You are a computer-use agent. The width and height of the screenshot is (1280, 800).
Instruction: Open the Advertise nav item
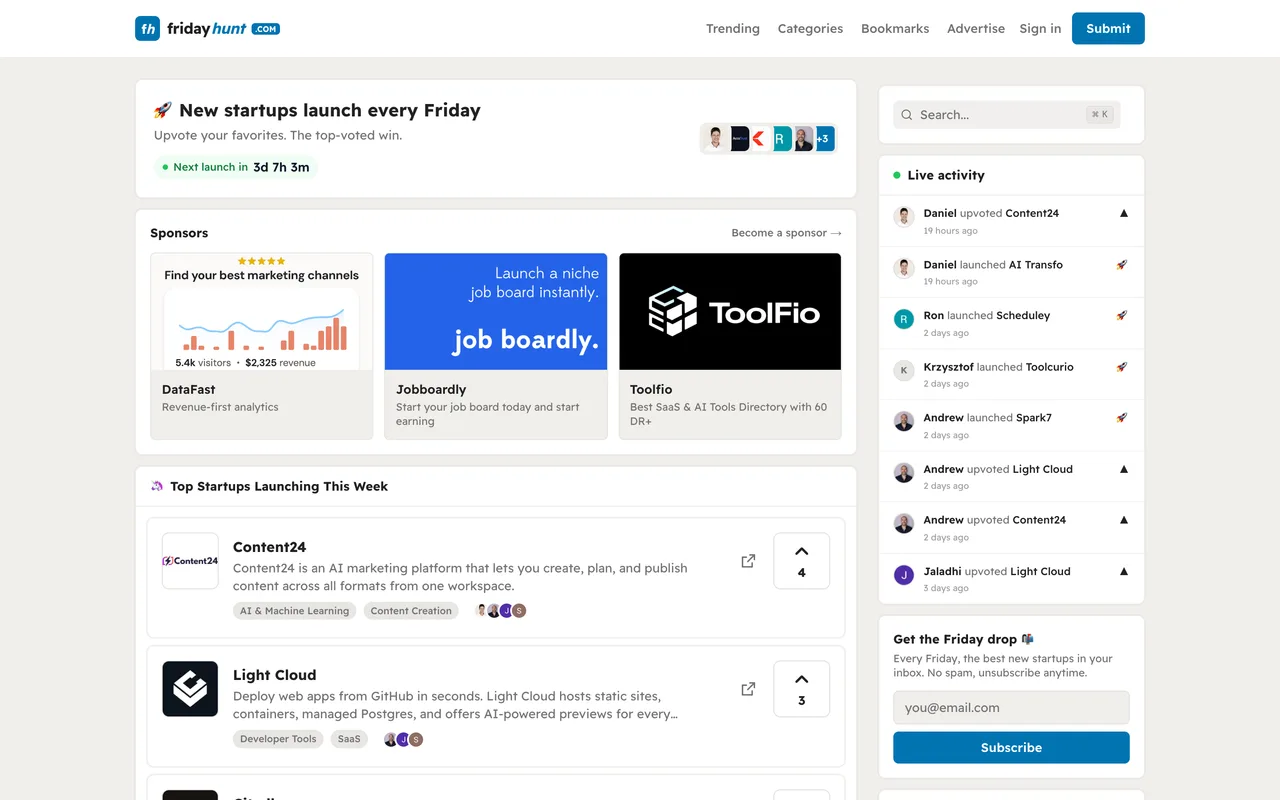[976, 28]
